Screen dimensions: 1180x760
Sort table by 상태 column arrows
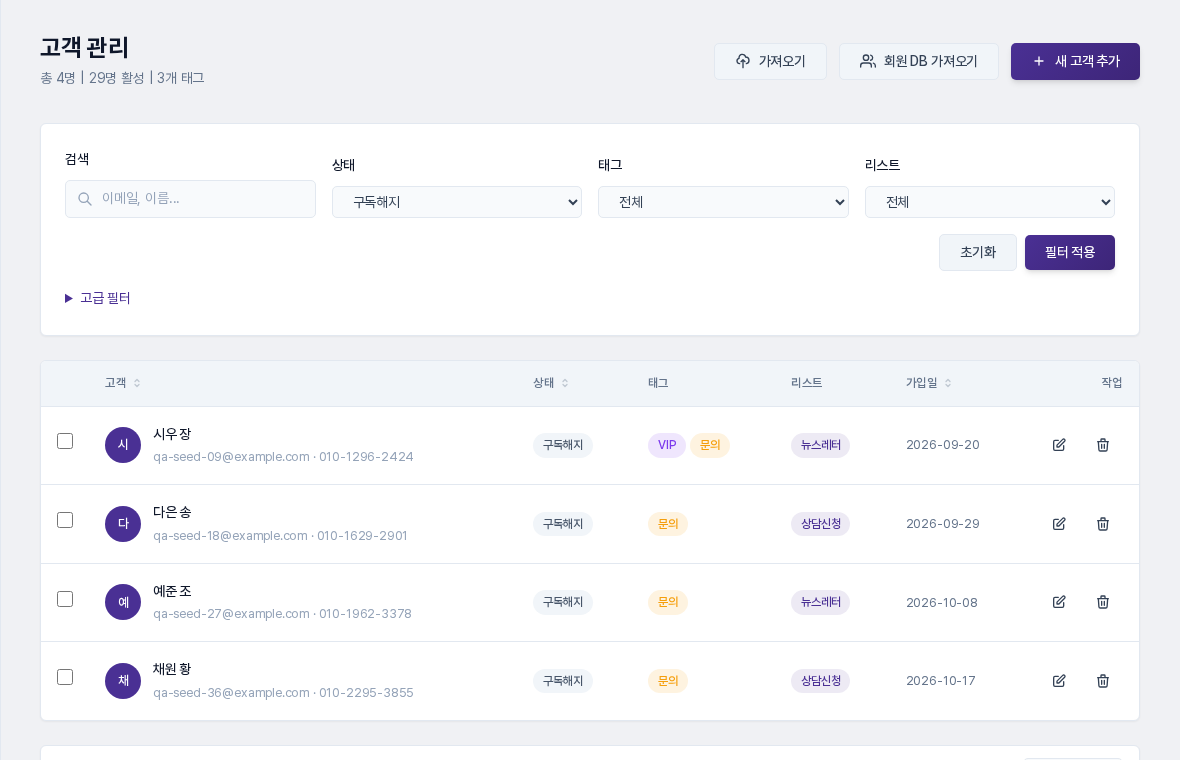[564, 383]
